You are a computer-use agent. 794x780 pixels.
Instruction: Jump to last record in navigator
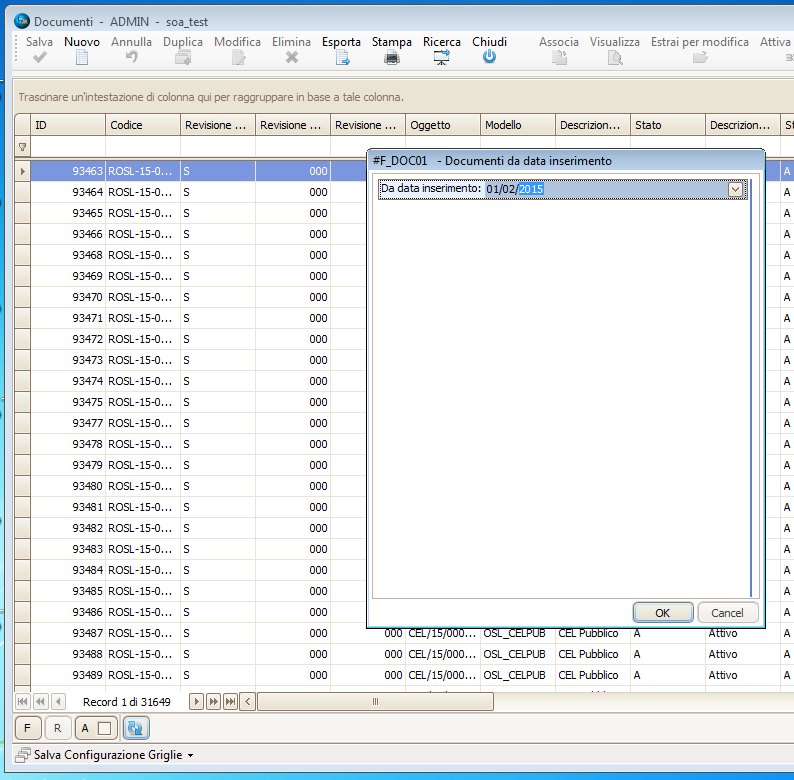tap(230, 702)
